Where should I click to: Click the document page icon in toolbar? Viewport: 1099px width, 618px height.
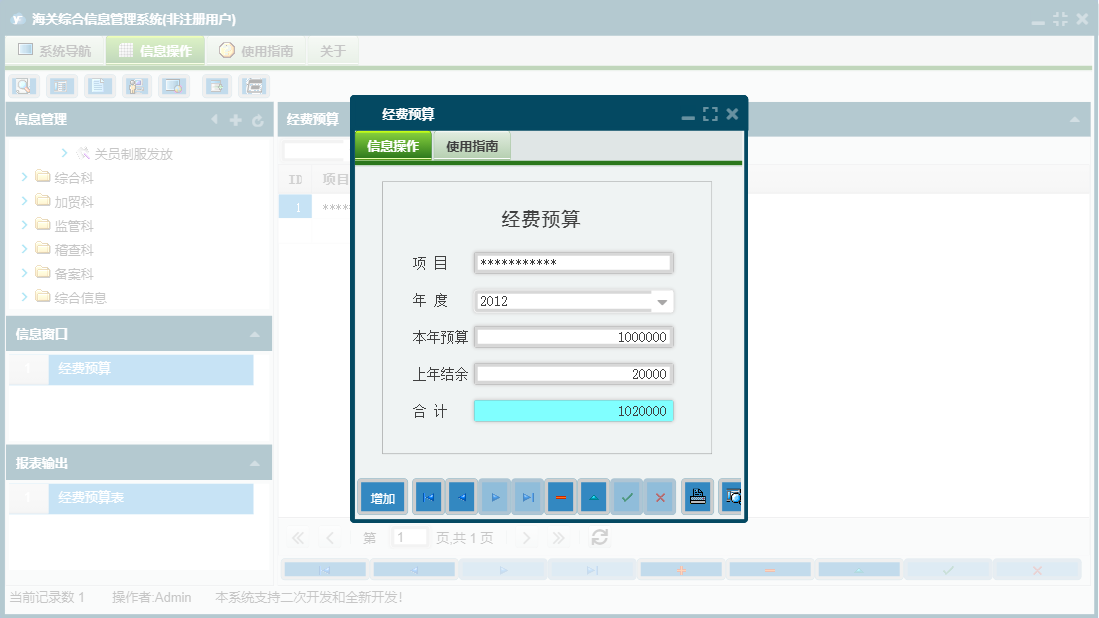[x=98, y=86]
